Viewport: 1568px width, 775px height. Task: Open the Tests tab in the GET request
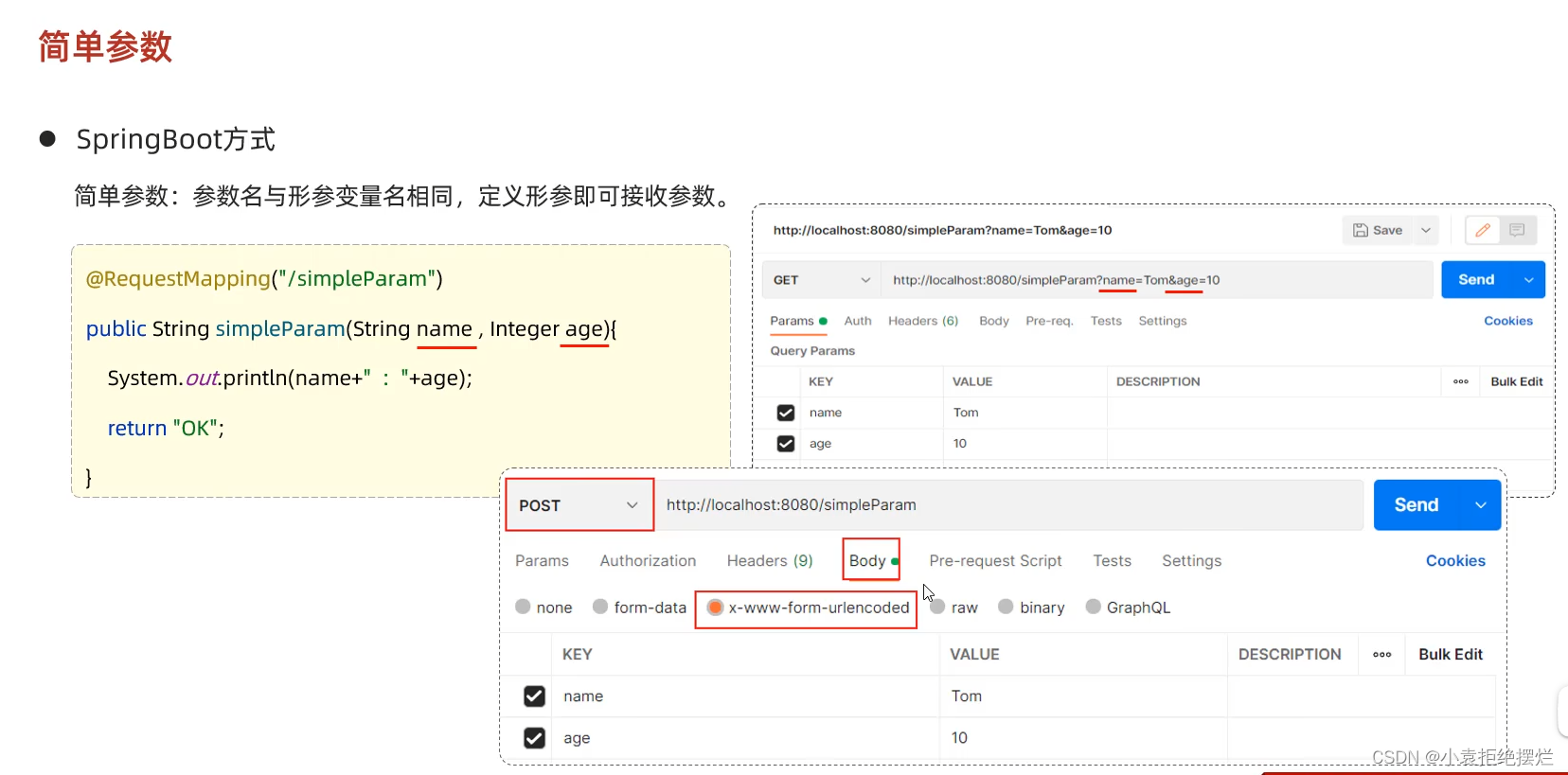pos(1106,321)
